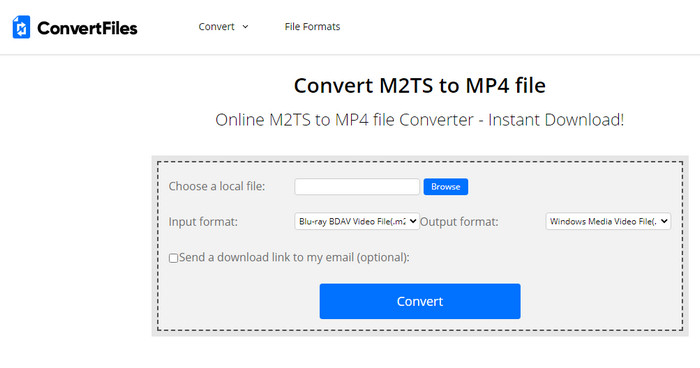
Task: Open the Input format dropdown
Action: (x=357, y=221)
